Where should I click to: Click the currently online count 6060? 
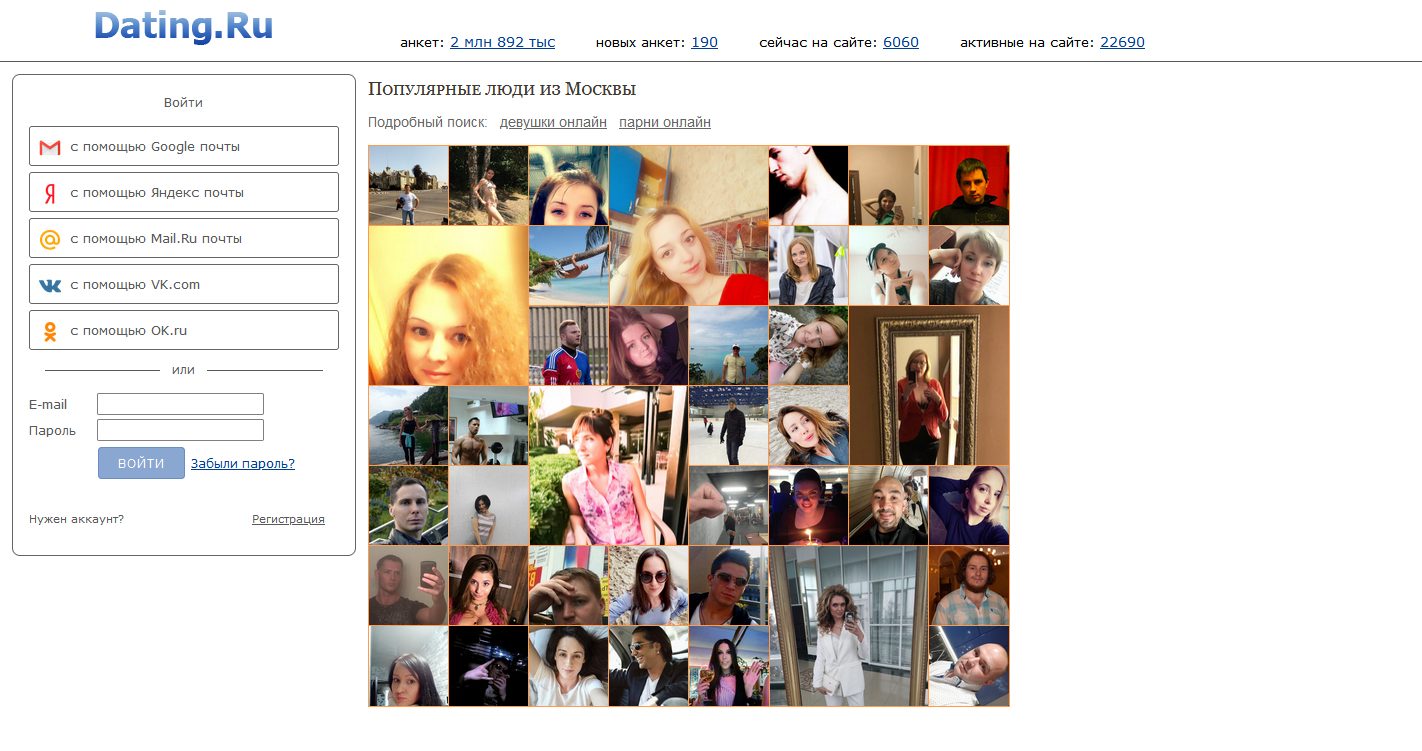tap(901, 42)
